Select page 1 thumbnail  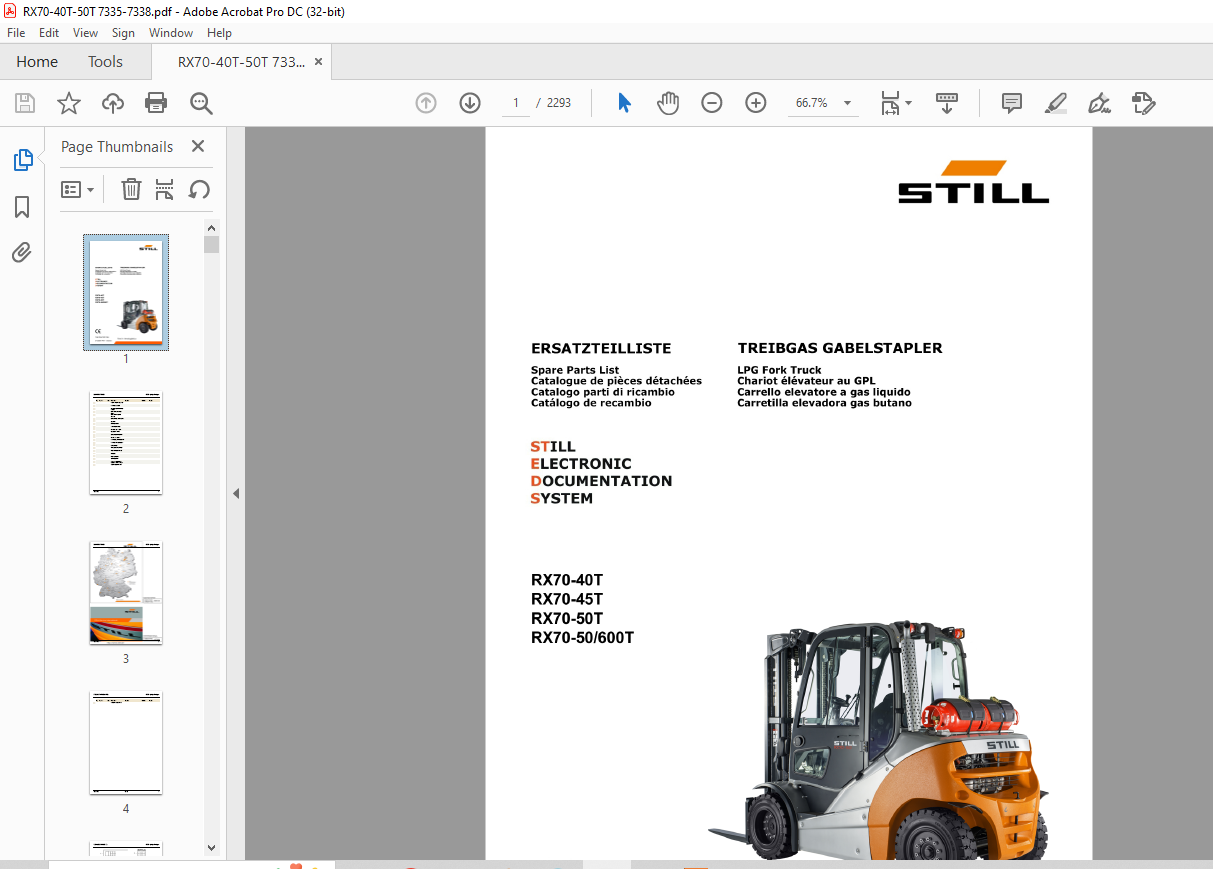[126, 292]
